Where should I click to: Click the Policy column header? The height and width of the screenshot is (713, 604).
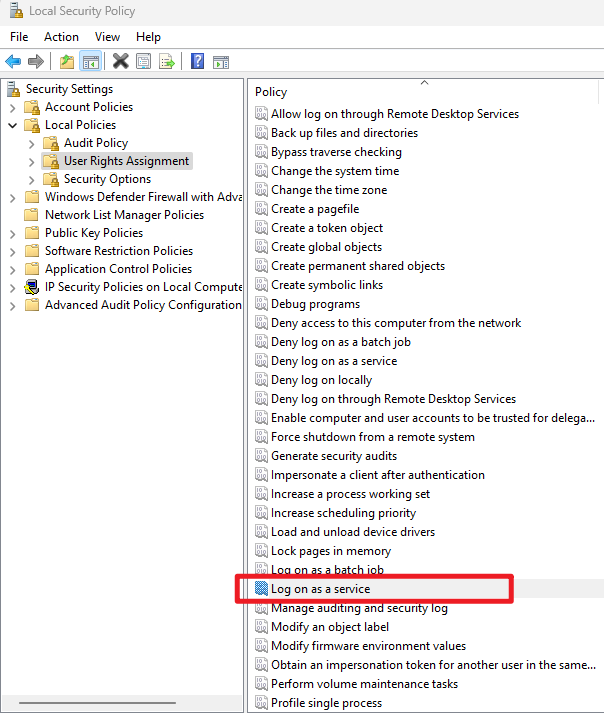point(271,92)
